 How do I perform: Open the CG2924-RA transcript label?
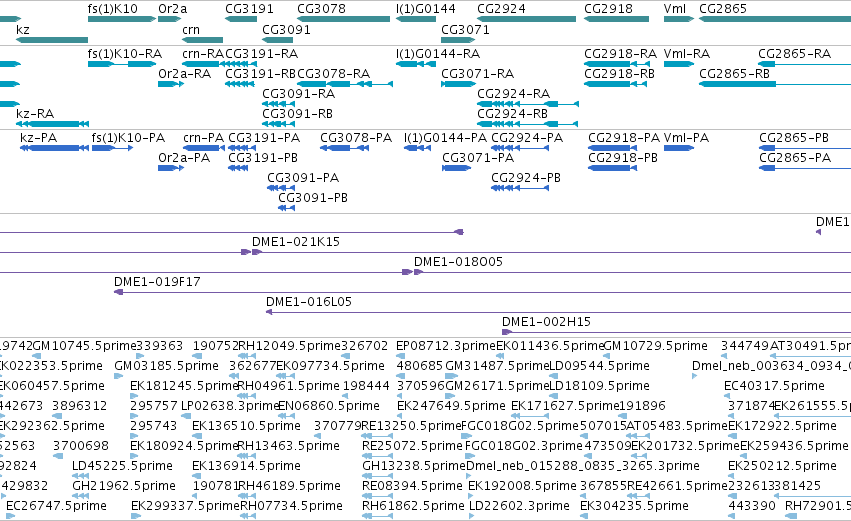[x=513, y=93]
